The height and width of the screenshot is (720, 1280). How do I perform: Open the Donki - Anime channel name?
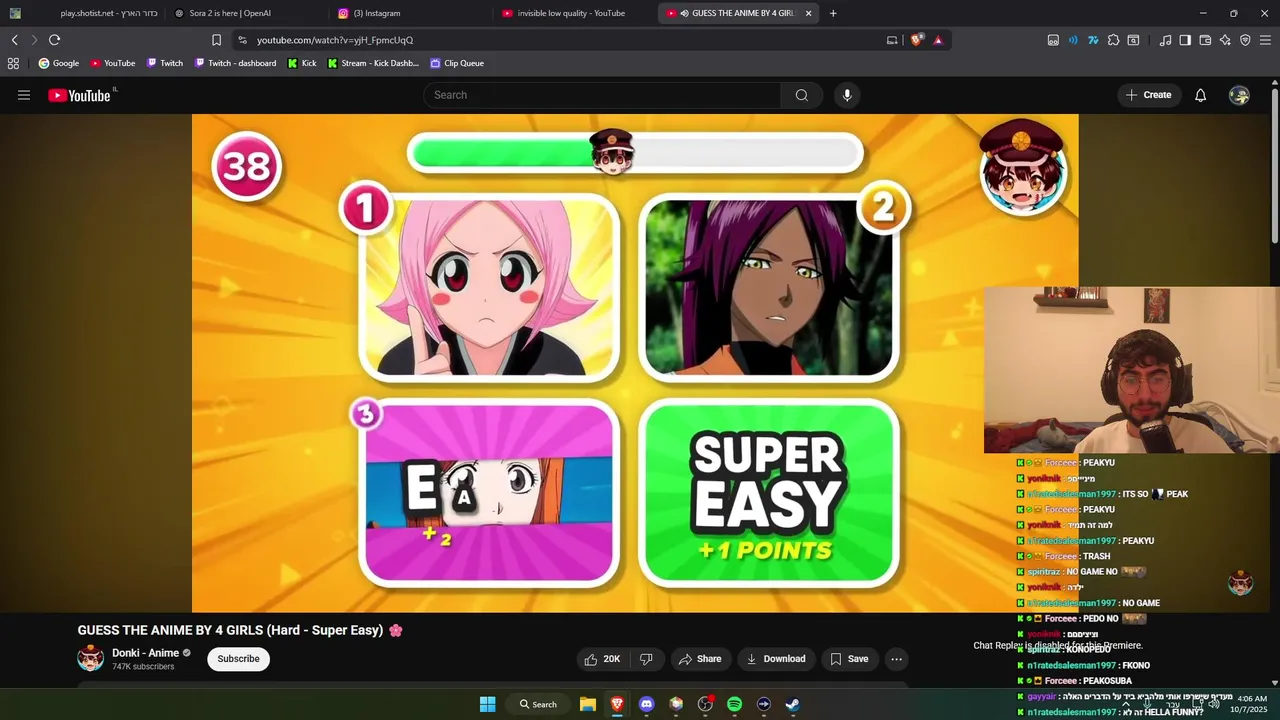click(x=145, y=653)
